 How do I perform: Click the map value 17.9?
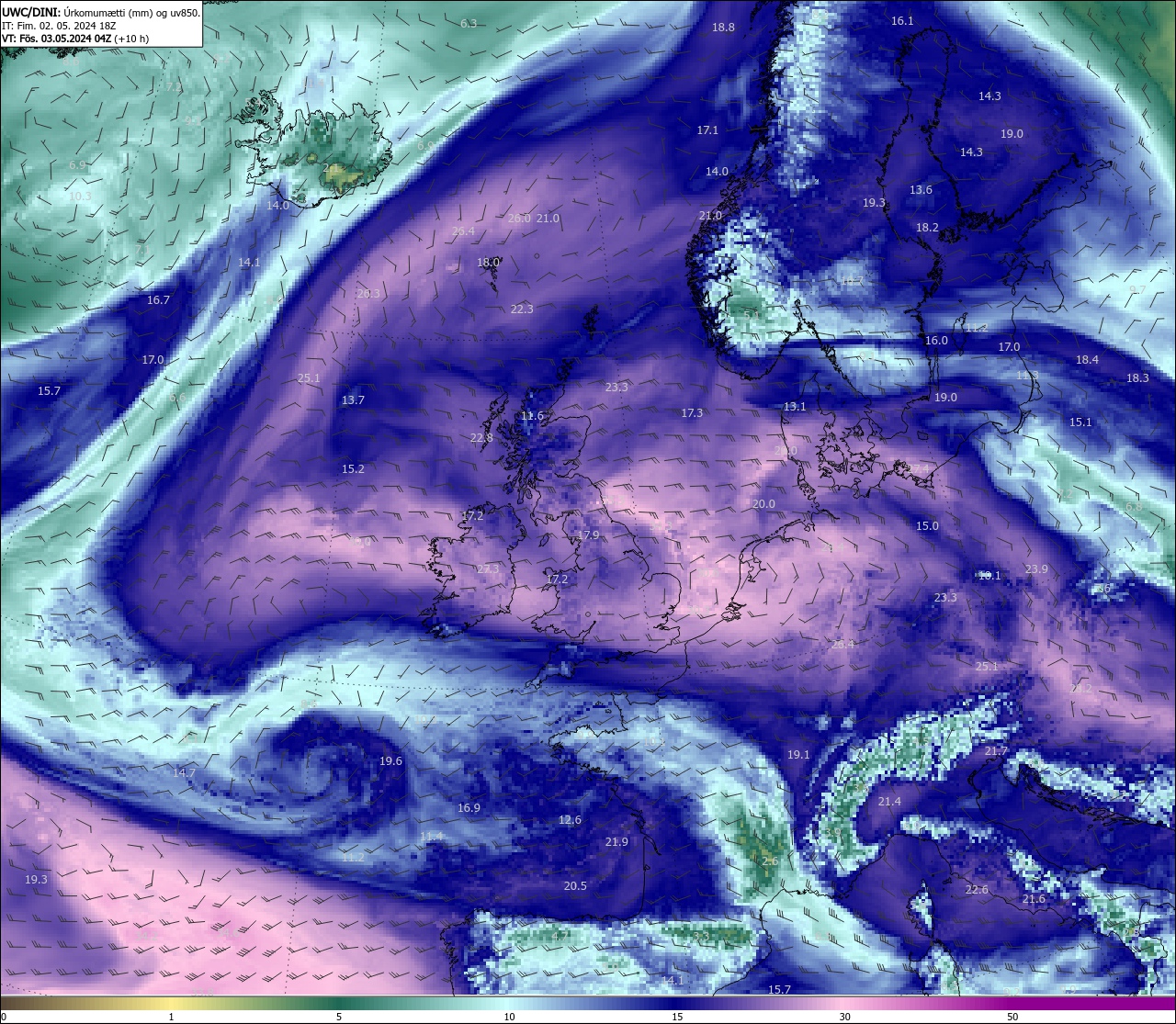tap(588, 535)
